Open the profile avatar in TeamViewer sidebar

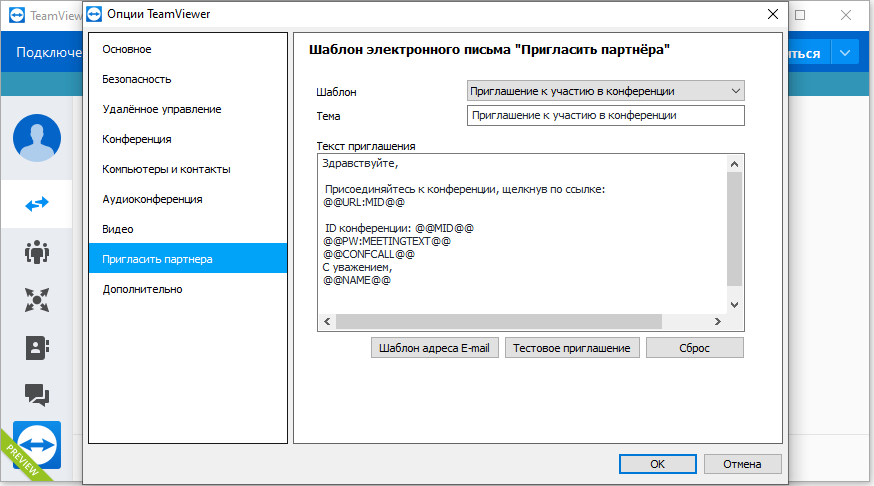[37, 138]
